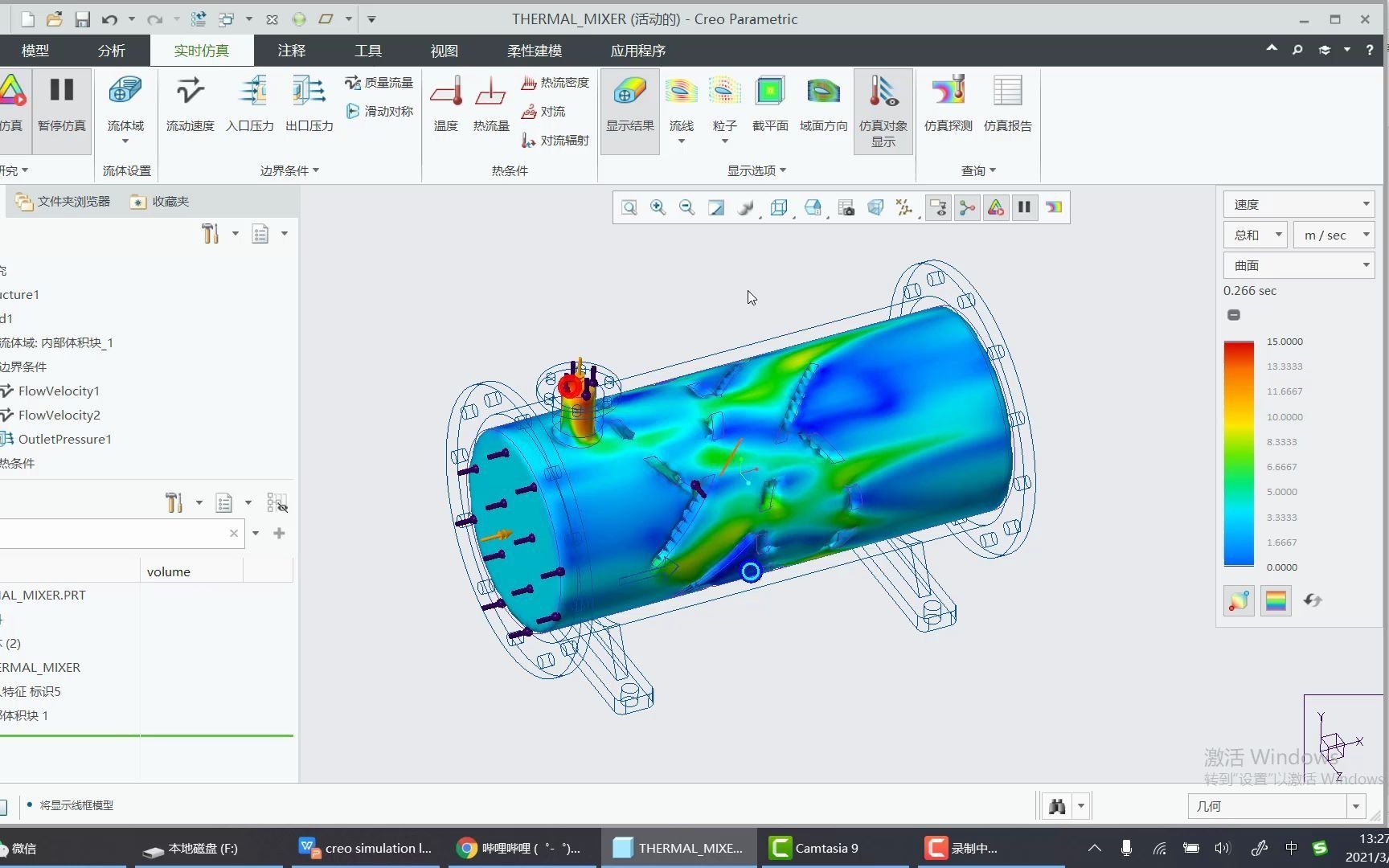The width and height of the screenshot is (1389, 868).
Task: Click Domain Direction (域面方向) tool
Action: (823, 104)
